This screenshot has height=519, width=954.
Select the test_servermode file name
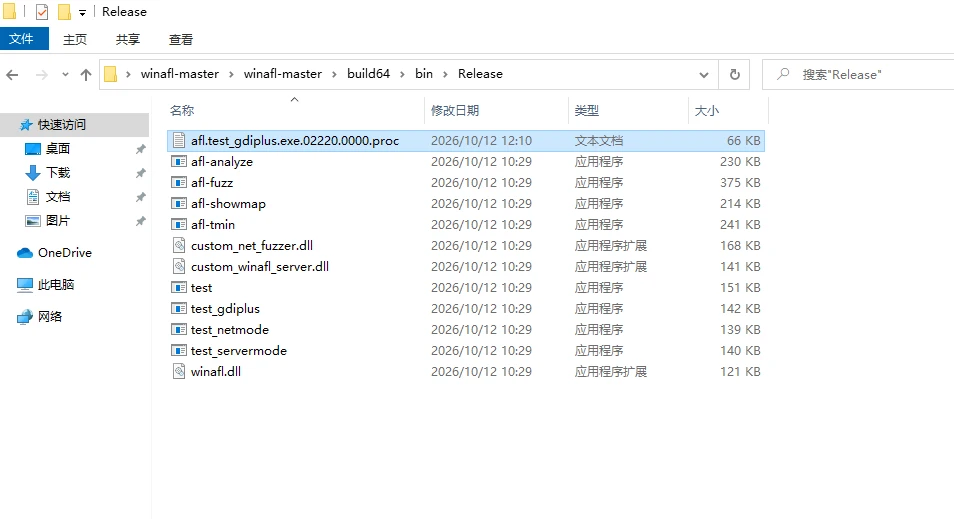click(238, 350)
